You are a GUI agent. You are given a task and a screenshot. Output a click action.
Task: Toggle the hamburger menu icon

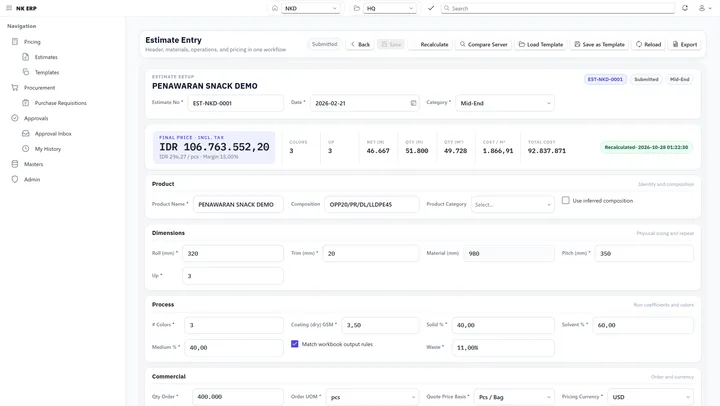tap(9, 8)
